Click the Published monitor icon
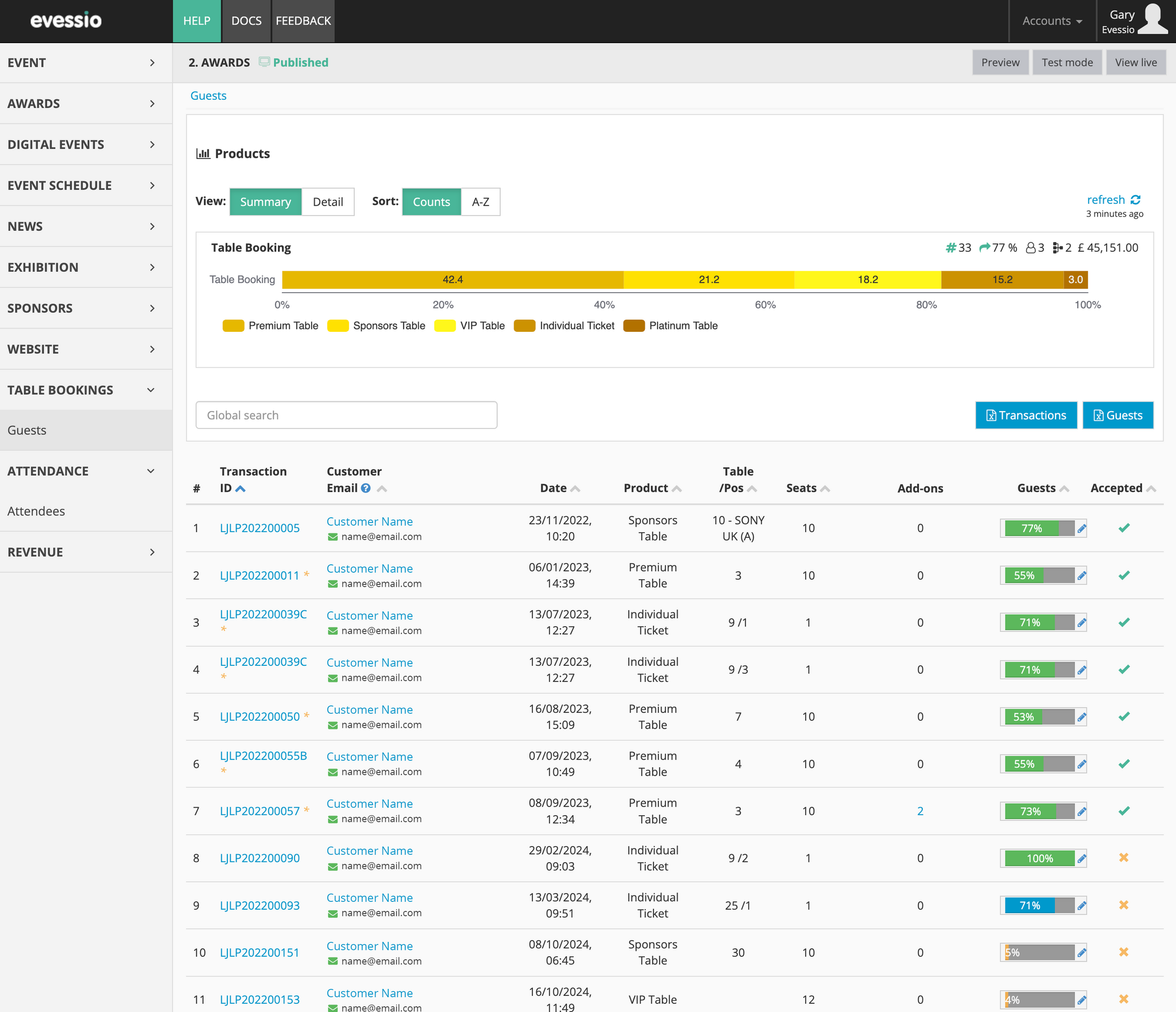 (264, 62)
